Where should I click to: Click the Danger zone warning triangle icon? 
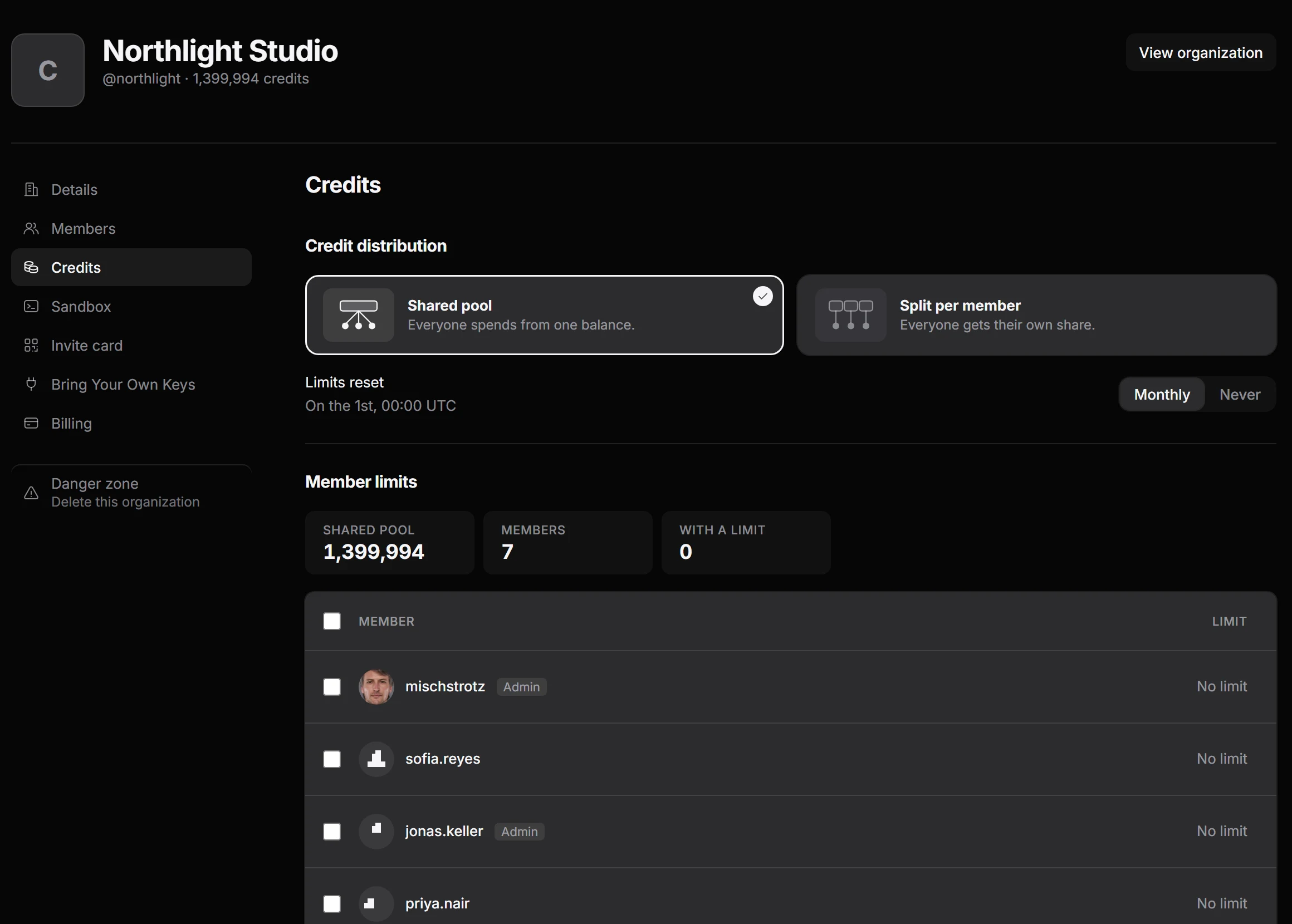31,493
